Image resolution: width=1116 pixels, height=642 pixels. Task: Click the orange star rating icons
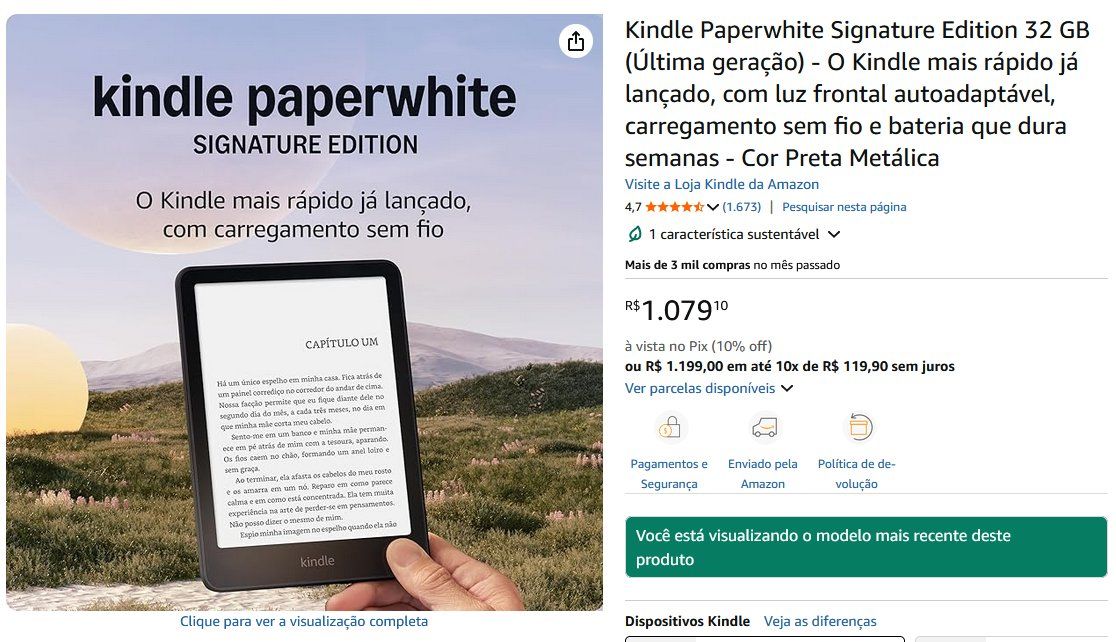point(674,207)
